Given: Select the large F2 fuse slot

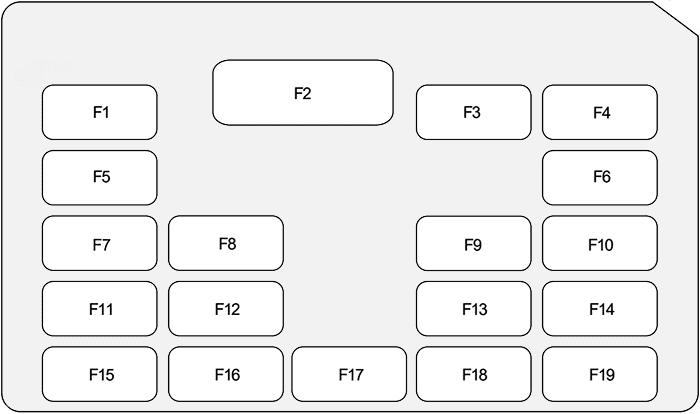Looking at the screenshot, I should click(x=302, y=93).
